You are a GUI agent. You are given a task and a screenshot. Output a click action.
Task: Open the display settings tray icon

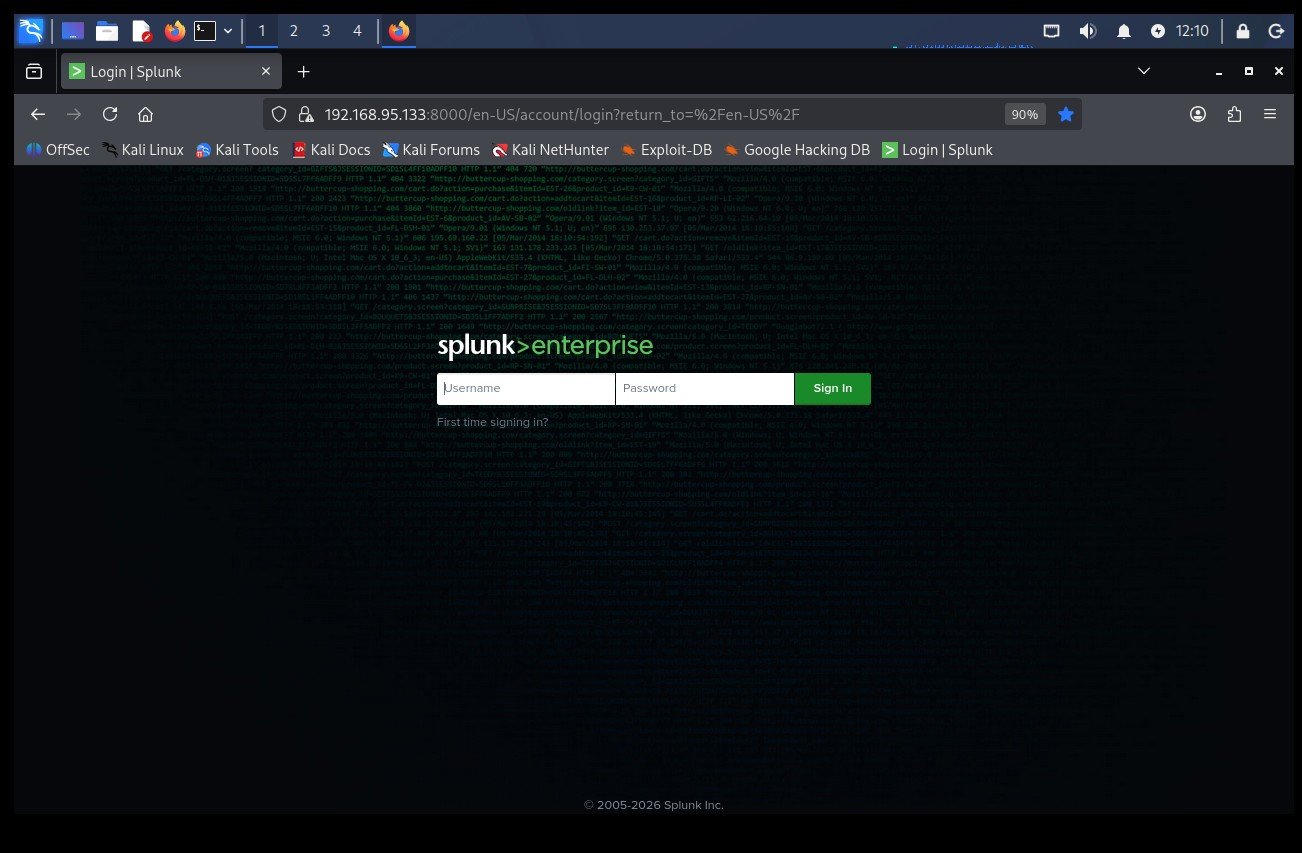(x=1051, y=31)
